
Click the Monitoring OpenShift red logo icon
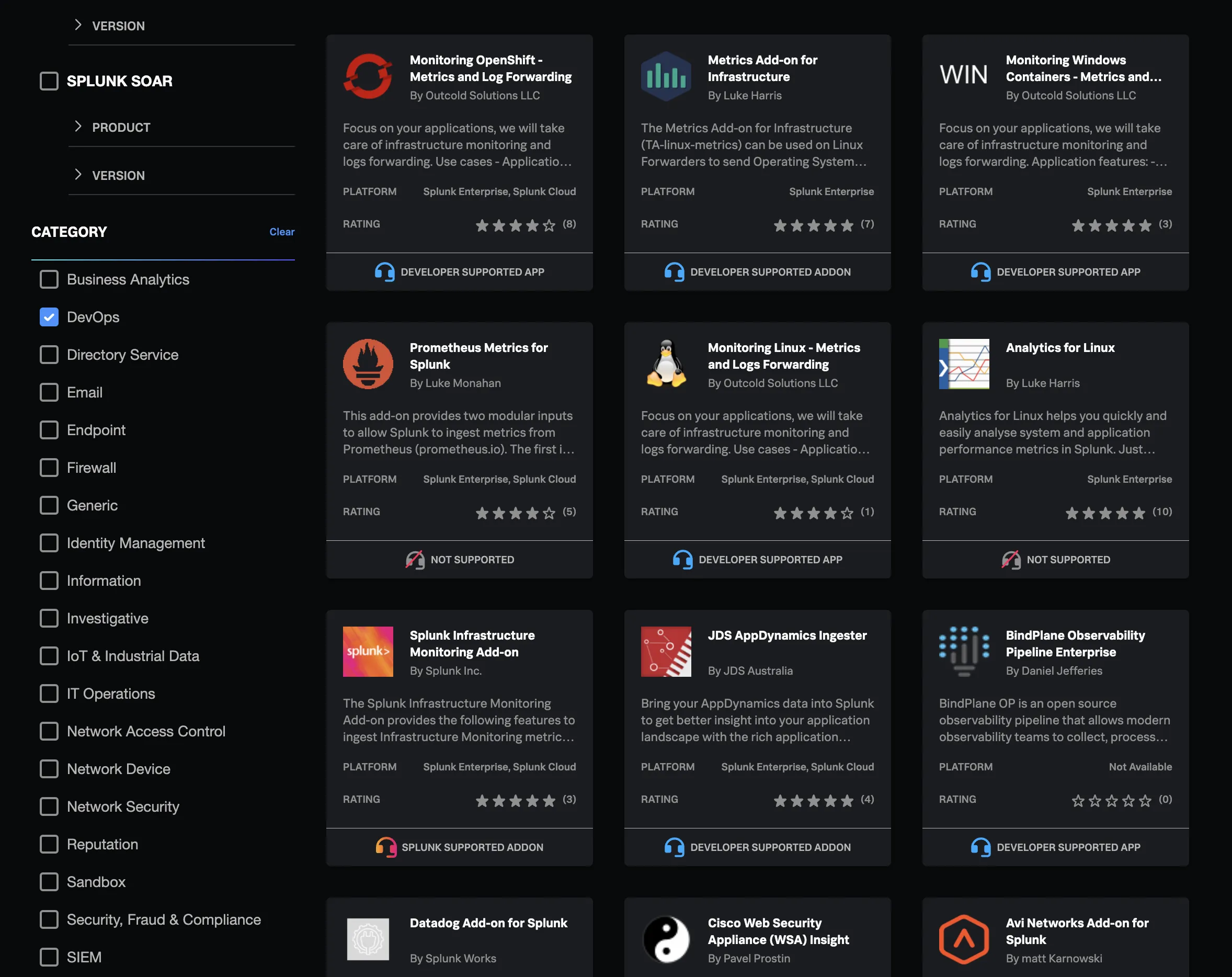click(x=368, y=76)
